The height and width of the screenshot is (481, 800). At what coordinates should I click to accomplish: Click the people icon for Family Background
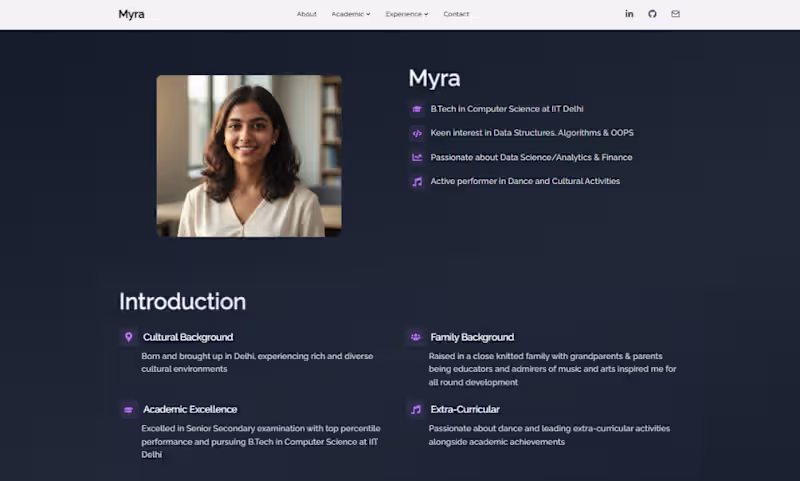tap(416, 337)
